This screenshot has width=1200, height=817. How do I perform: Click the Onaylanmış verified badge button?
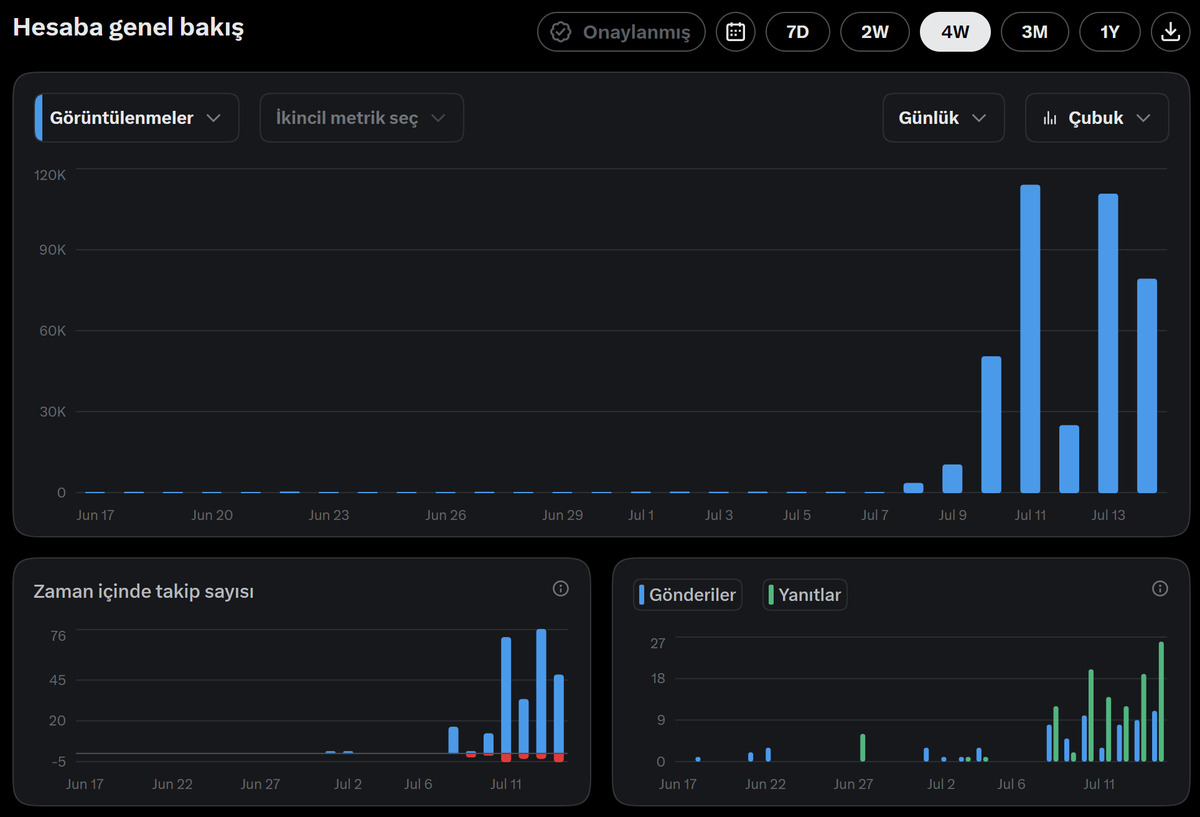(621, 32)
